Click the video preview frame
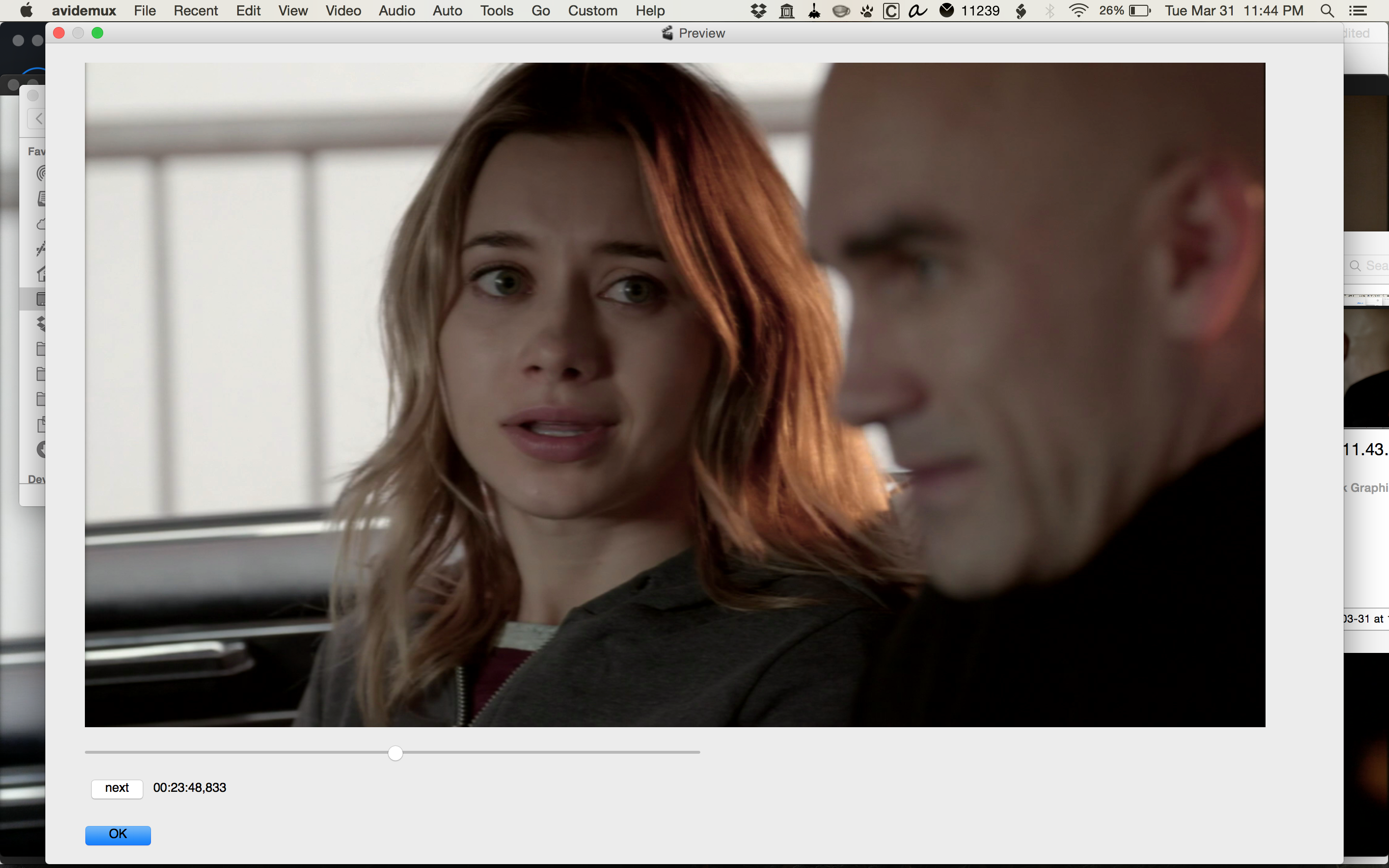Screen dimensions: 1389x868 [675, 394]
